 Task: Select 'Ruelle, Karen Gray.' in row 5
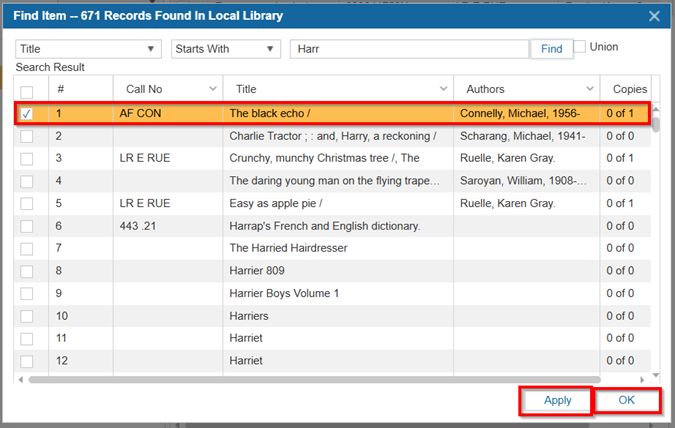pos(508,203)
